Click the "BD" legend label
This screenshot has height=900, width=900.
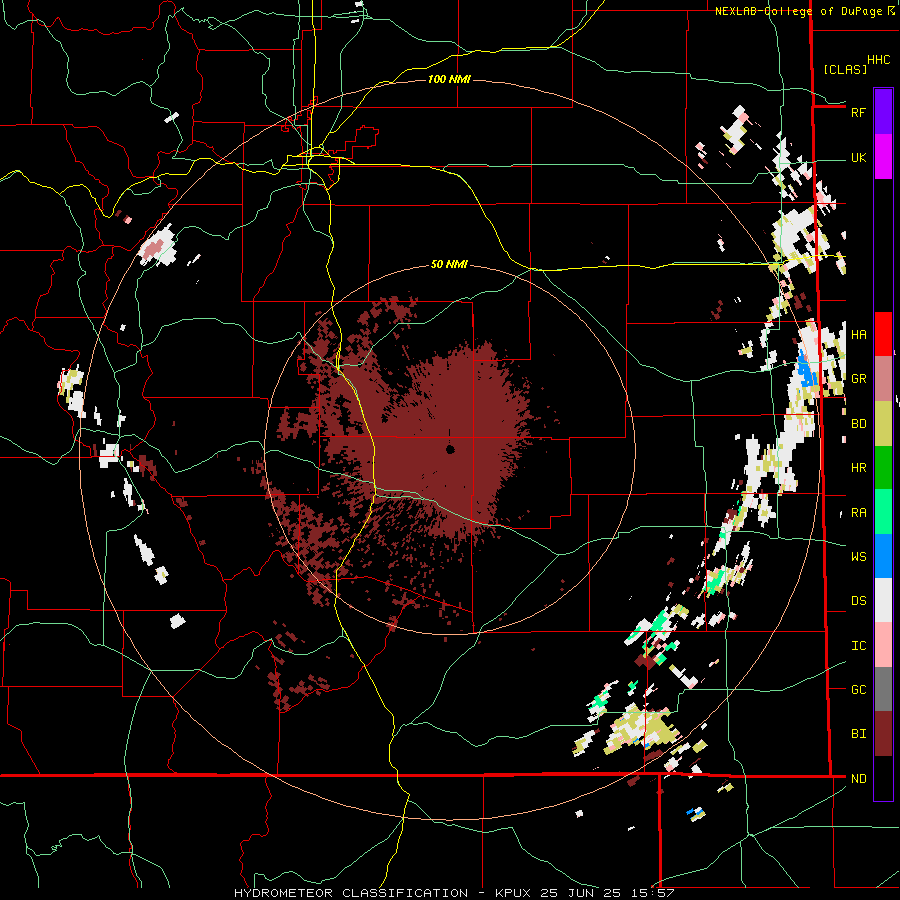point(858,424)
